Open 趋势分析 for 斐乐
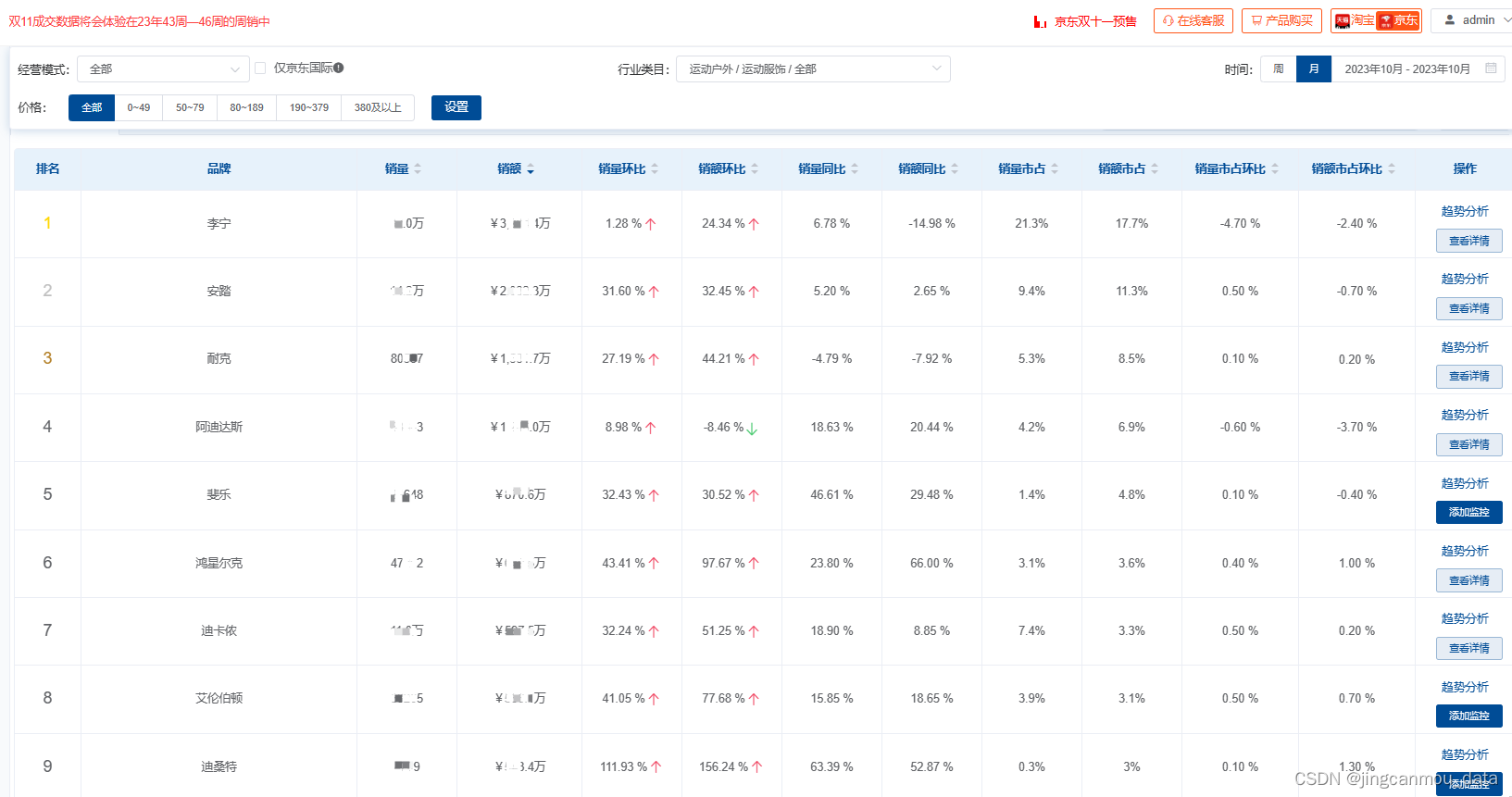Screen dimensions: 1512x797 coord(1465,483)
